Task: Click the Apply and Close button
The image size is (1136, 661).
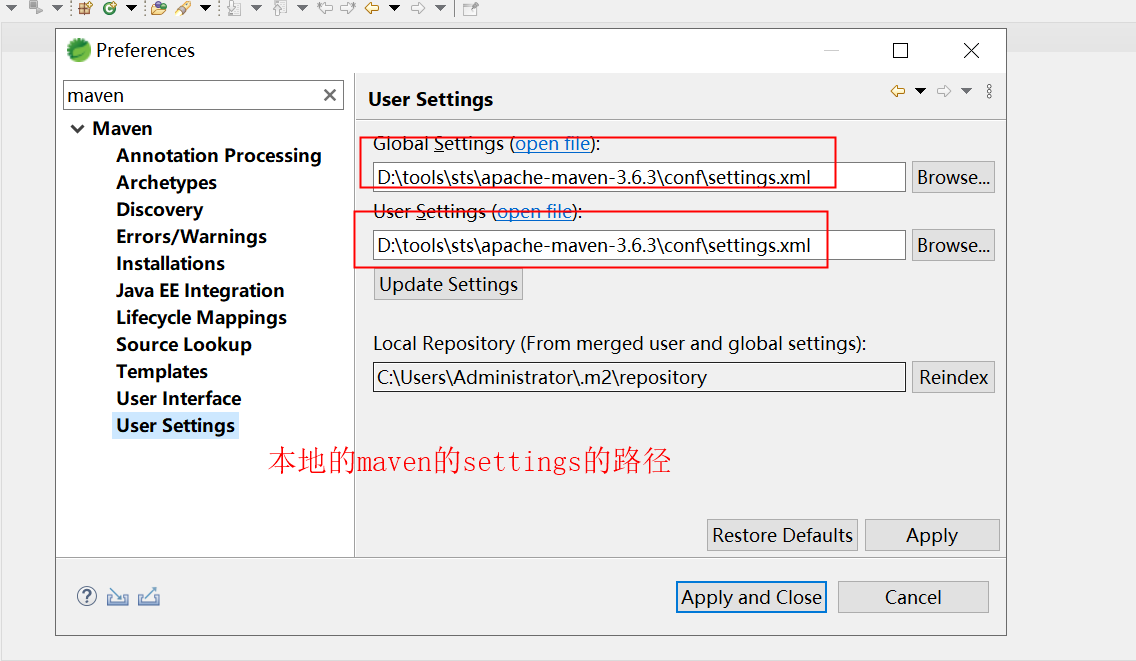Action: (x=751, y=597)
